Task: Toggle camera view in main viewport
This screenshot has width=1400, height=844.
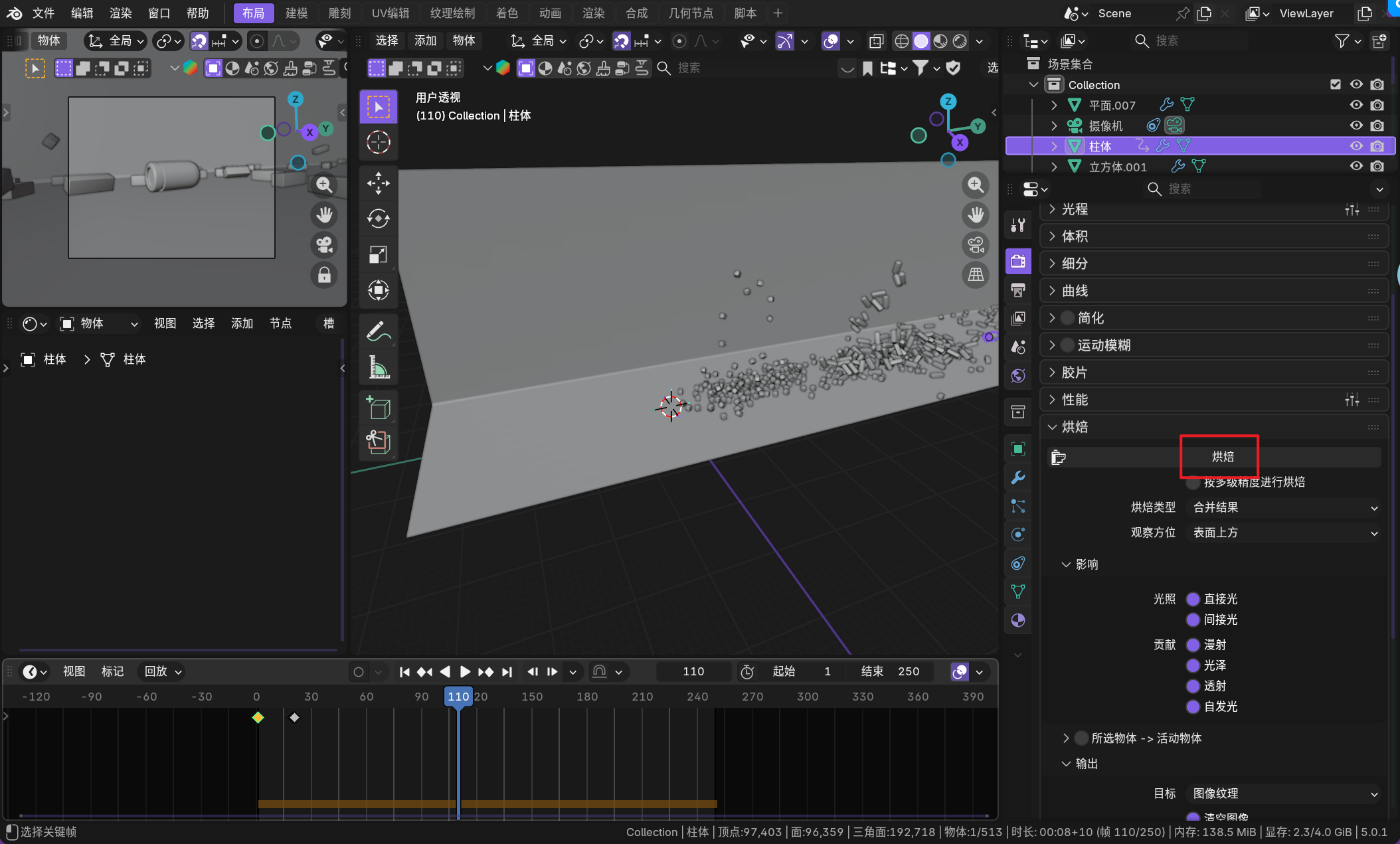Action: [976, 245]
